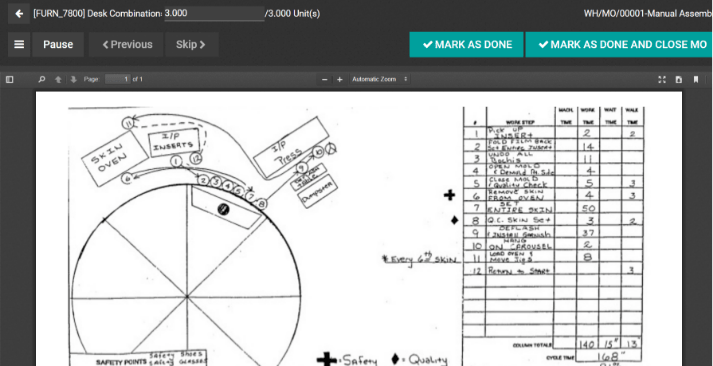The image size is (713, 366).
Task: Edit the quantity field showing 3.000
Action: click(214, 14)
